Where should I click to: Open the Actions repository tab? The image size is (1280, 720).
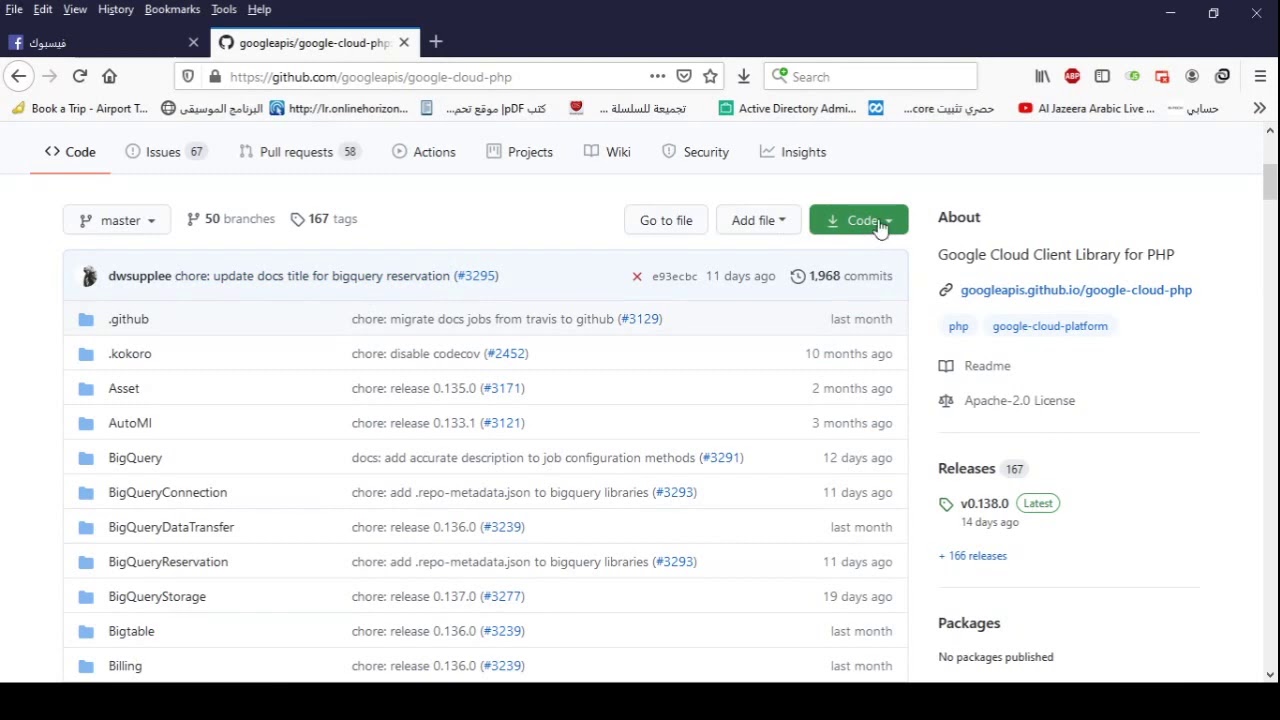coord(424,152)
